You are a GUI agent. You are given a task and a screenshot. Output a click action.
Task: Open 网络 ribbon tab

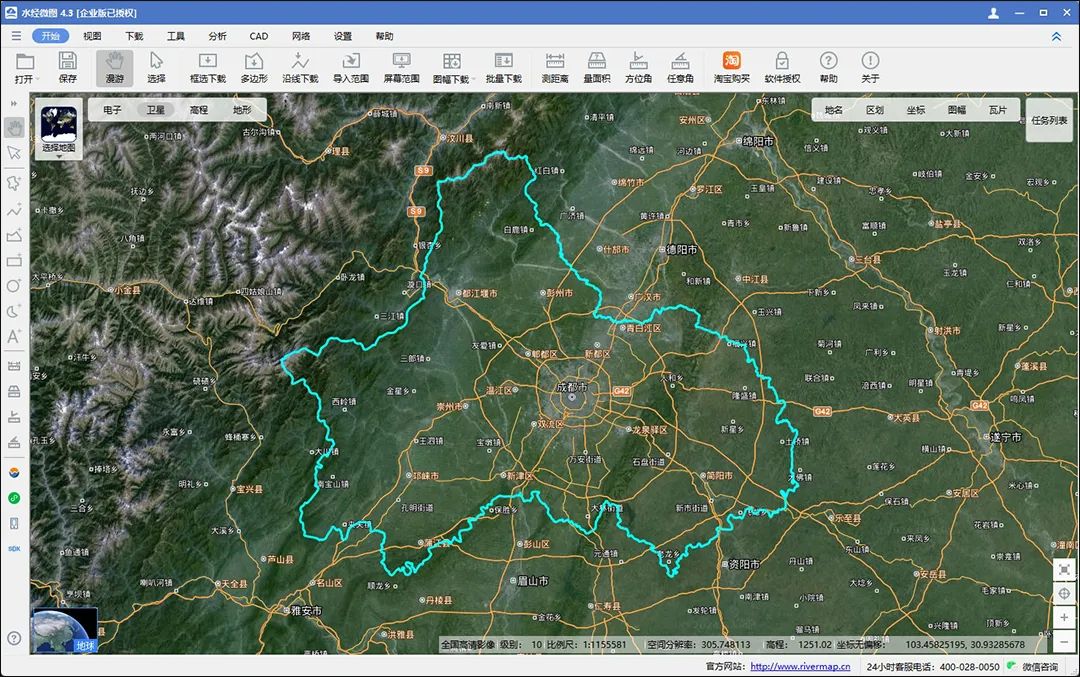tap(301, 36)
